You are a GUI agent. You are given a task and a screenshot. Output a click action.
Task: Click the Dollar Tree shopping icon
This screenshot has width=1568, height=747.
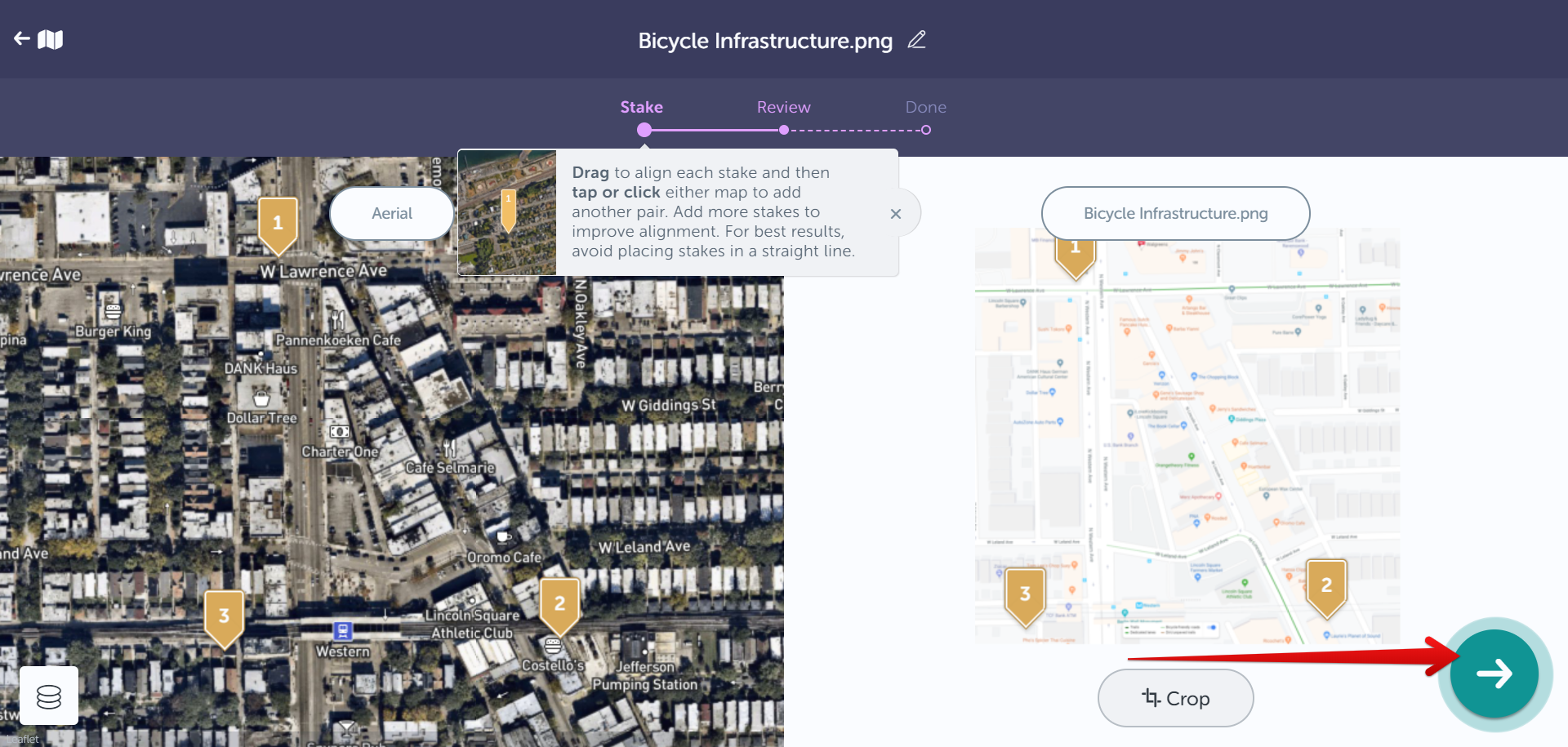pyautogui.click(x=261, y=398)
